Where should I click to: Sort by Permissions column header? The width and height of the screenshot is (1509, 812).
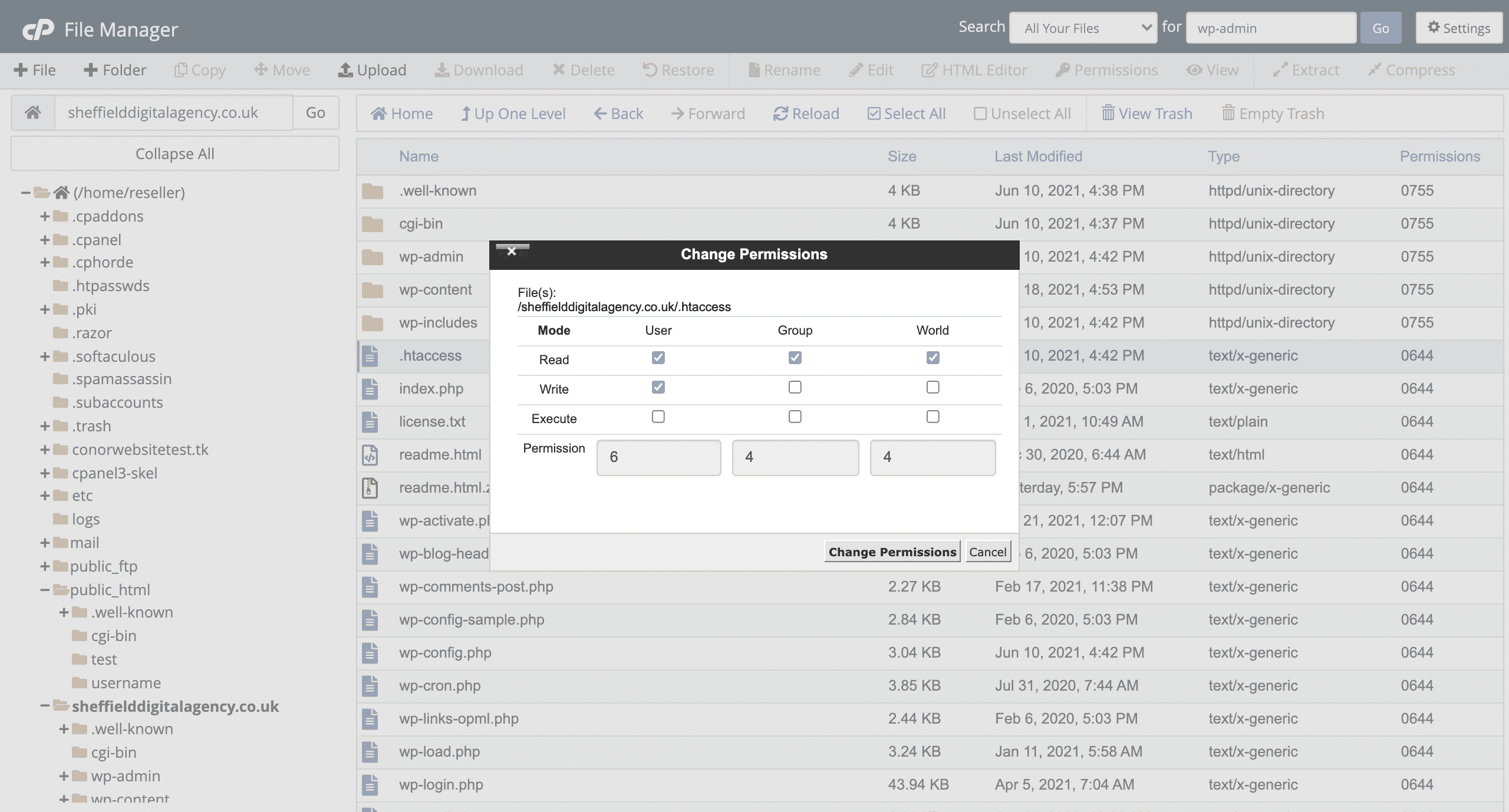1440,156
